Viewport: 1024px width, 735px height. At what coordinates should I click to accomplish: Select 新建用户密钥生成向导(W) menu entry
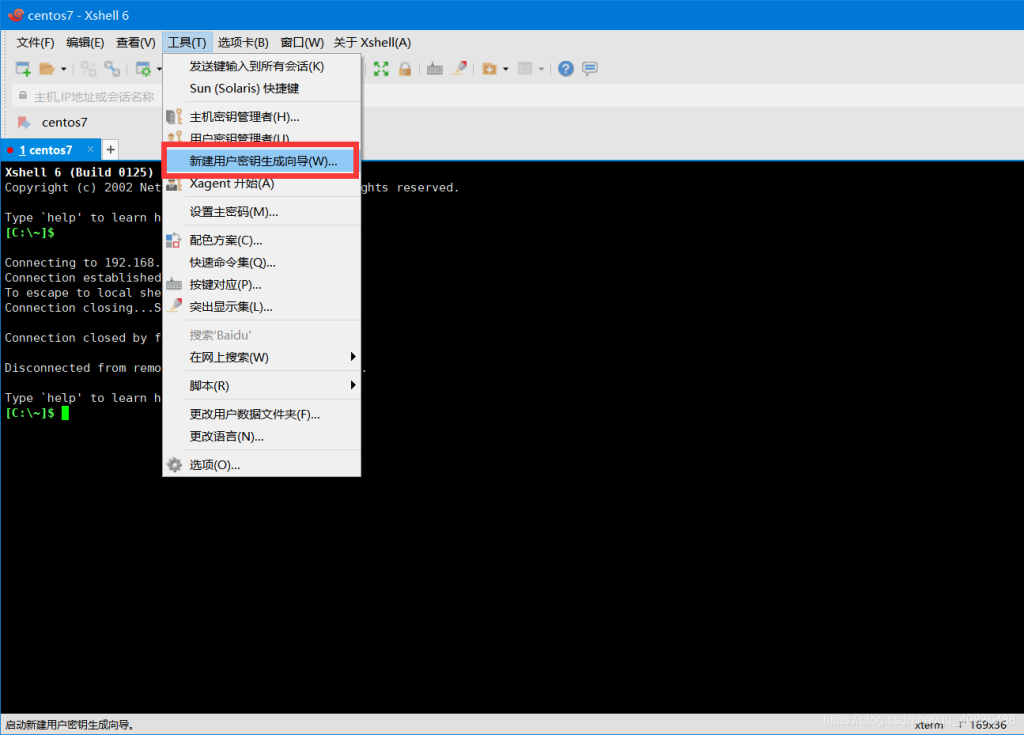click(x=262, y=161)
